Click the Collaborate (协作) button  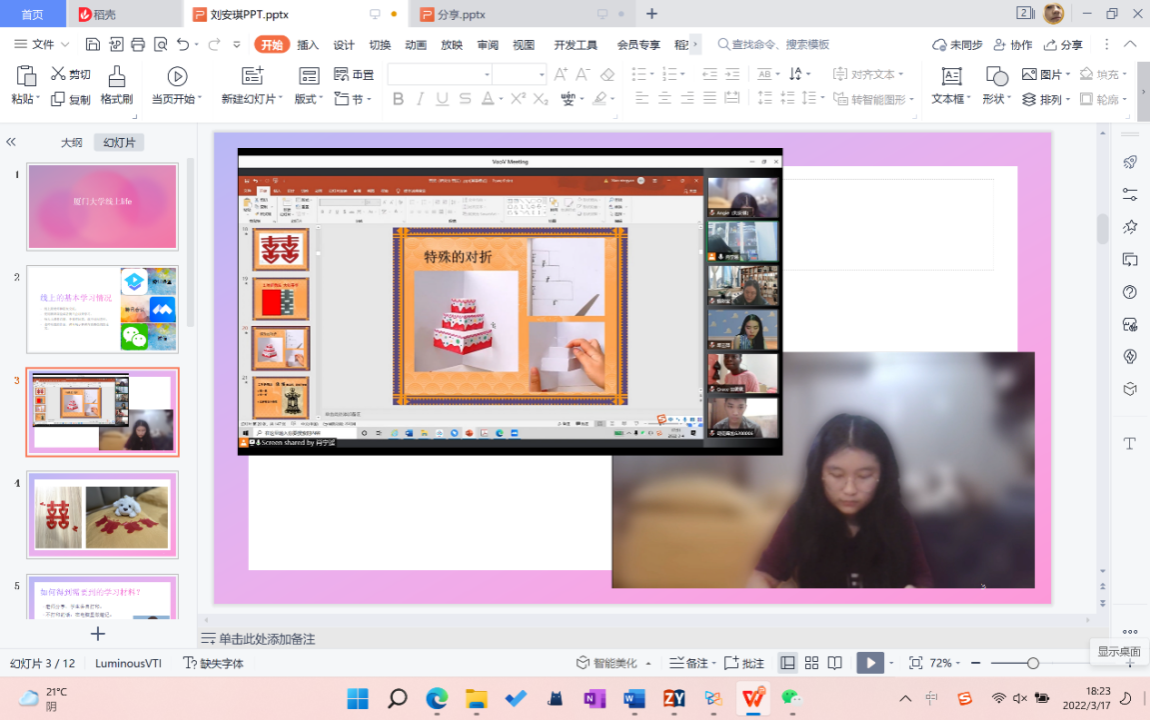coord(1011,45)
